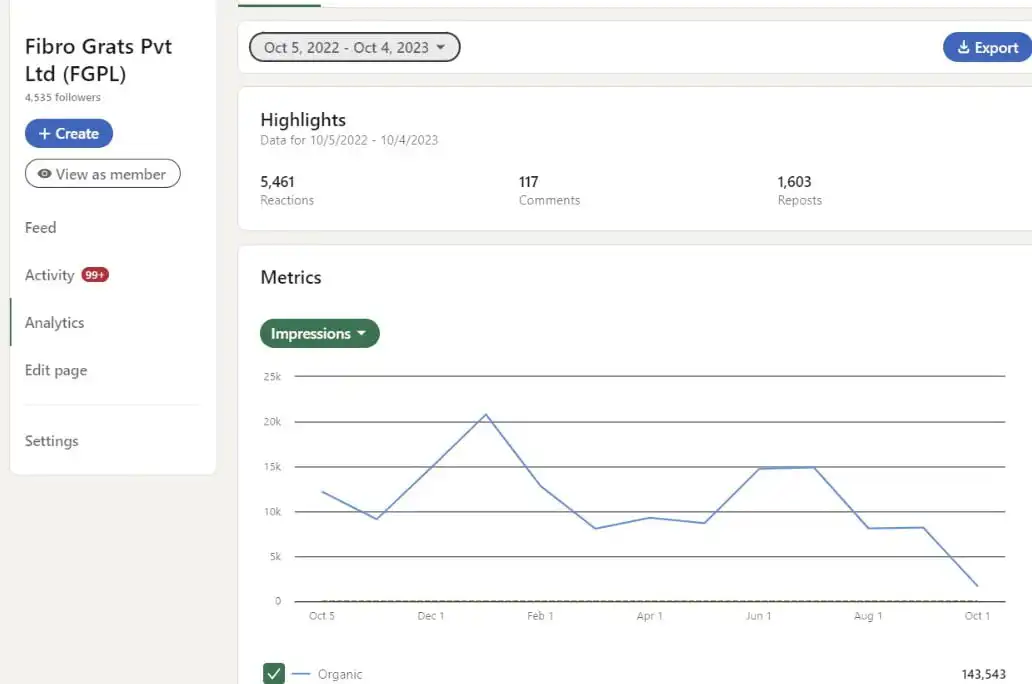The image size is (1032, 684).
Task: Select Analytics in the left sidebar
Action: coord(55,323)
